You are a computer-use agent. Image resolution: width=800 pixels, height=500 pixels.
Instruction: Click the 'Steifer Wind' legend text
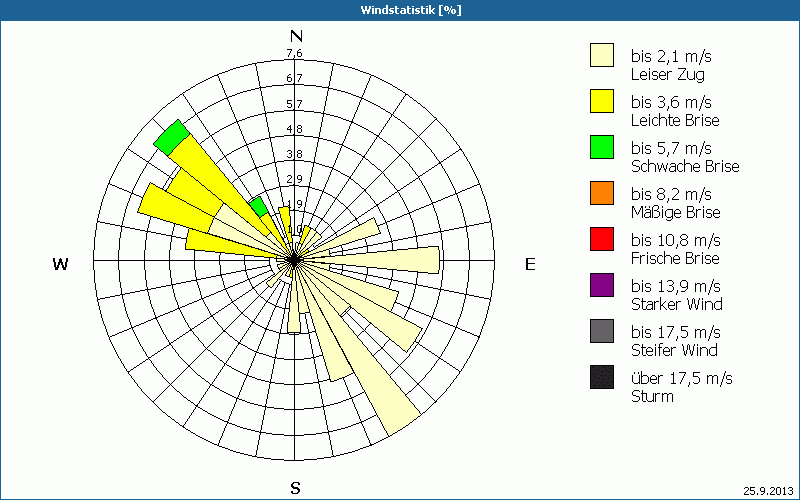[674, 350]
